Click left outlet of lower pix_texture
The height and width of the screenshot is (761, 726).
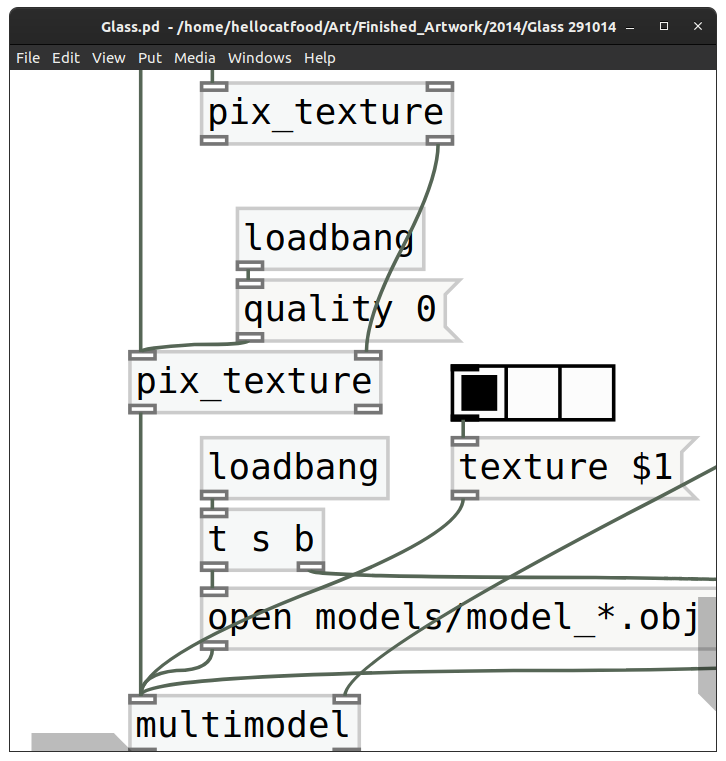click(x=143, y=410)
